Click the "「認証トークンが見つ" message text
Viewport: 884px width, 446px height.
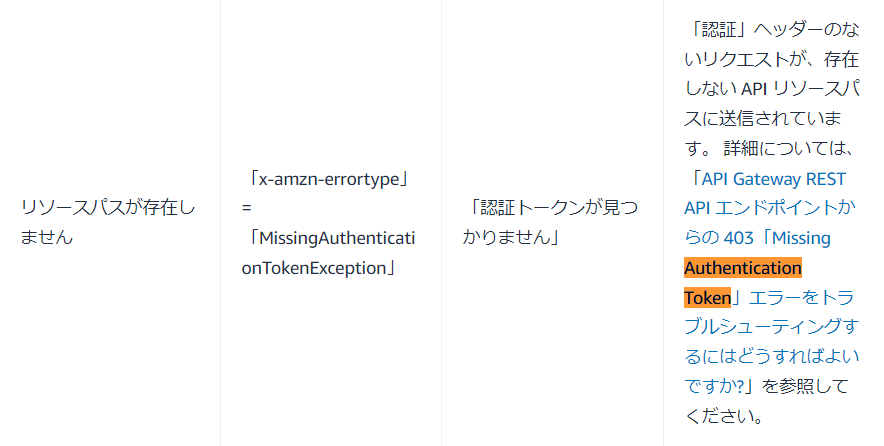pyautogui.click(x=549, y=208)
